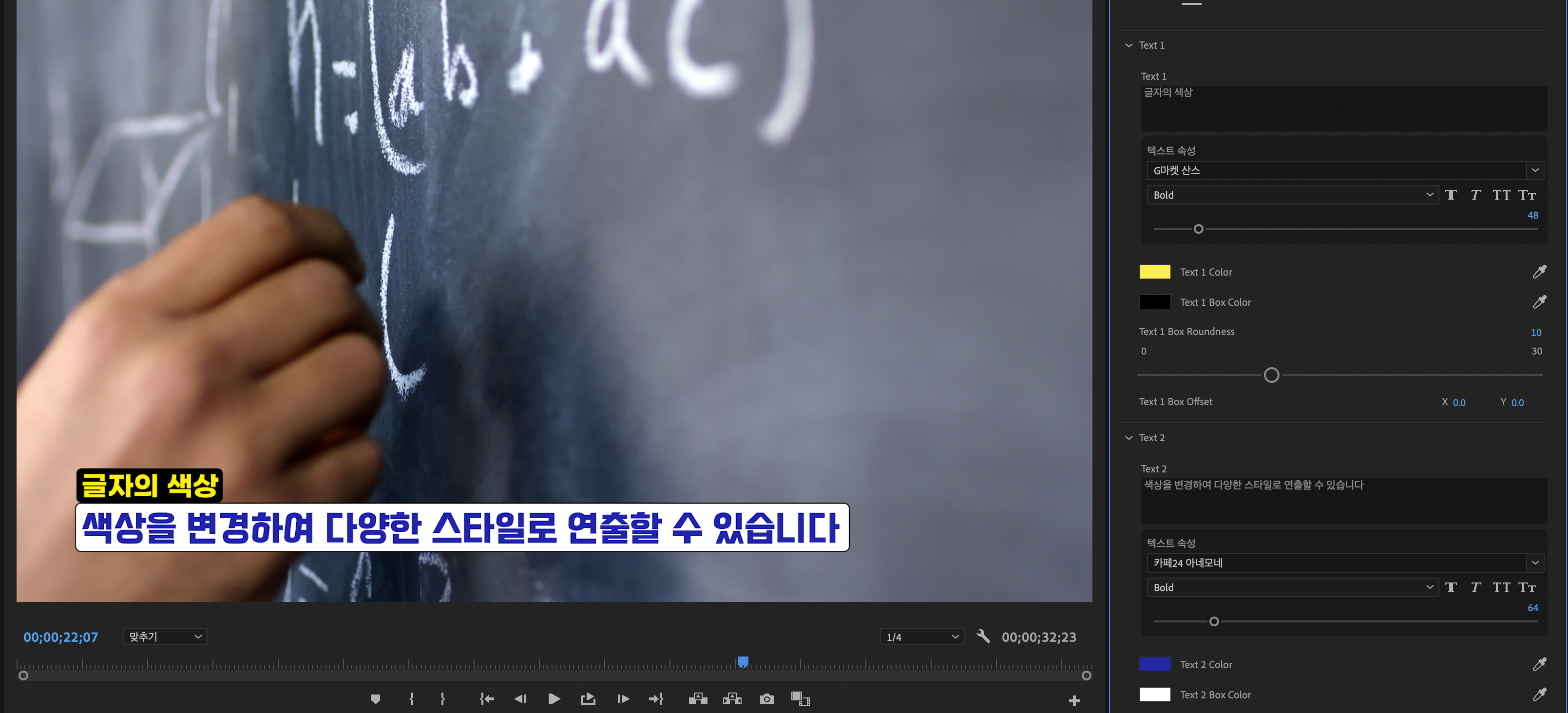This screenshot has height=713, width=1568.
Task: Click the Mark In bracket icon
Action: (x=411, y=699)
